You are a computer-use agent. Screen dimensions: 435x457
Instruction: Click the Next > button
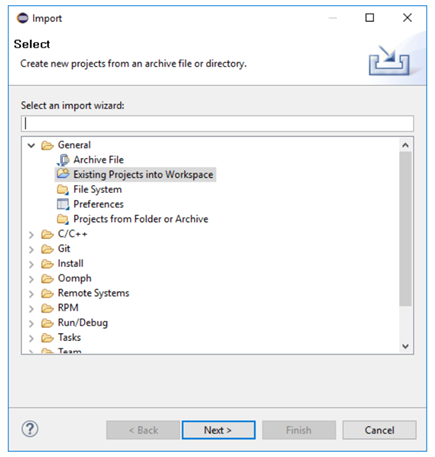[219, 430]
